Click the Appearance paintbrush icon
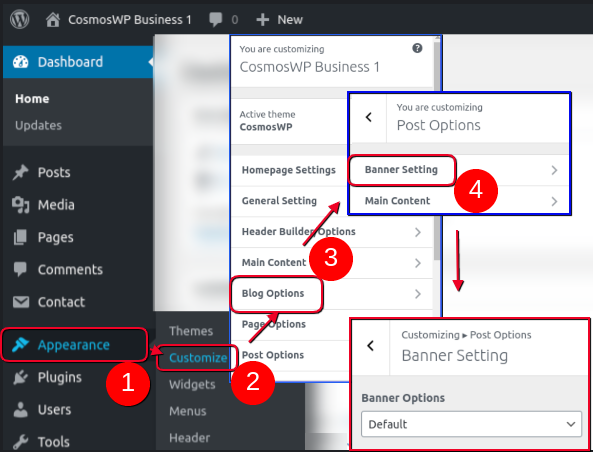593x452 pixels. (20, 345)
